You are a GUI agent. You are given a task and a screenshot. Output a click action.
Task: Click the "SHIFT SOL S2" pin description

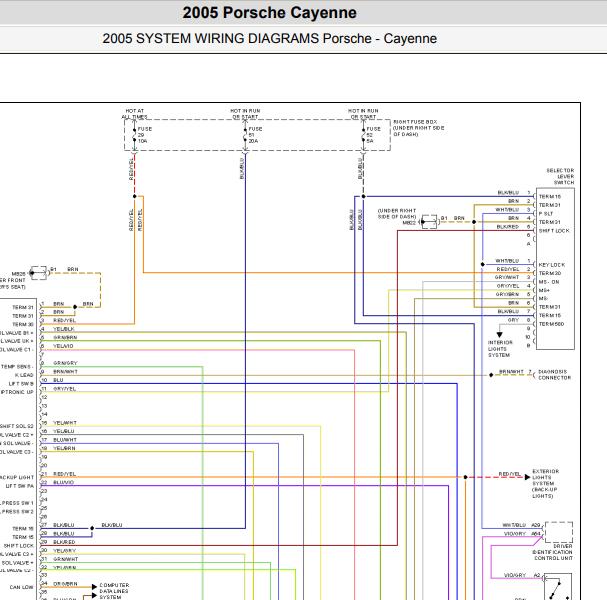point(17,426)
